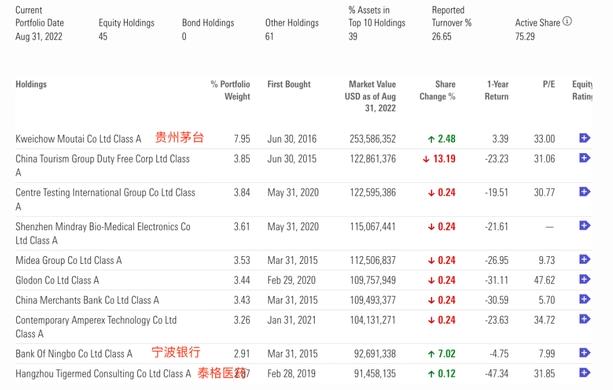Screen dimensions: 613x390
Task: Open equity rating icon for Midea Group
Action: [x=584, y=259]
